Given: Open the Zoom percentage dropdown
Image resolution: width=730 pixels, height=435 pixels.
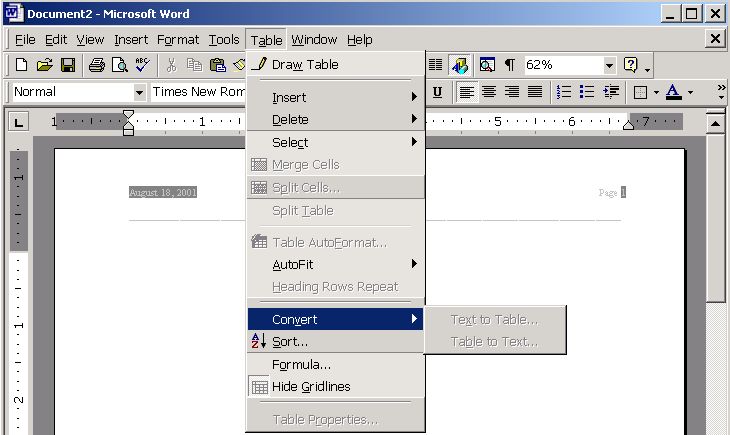Looking at the screenshot, I should click(x=609, y=65).
